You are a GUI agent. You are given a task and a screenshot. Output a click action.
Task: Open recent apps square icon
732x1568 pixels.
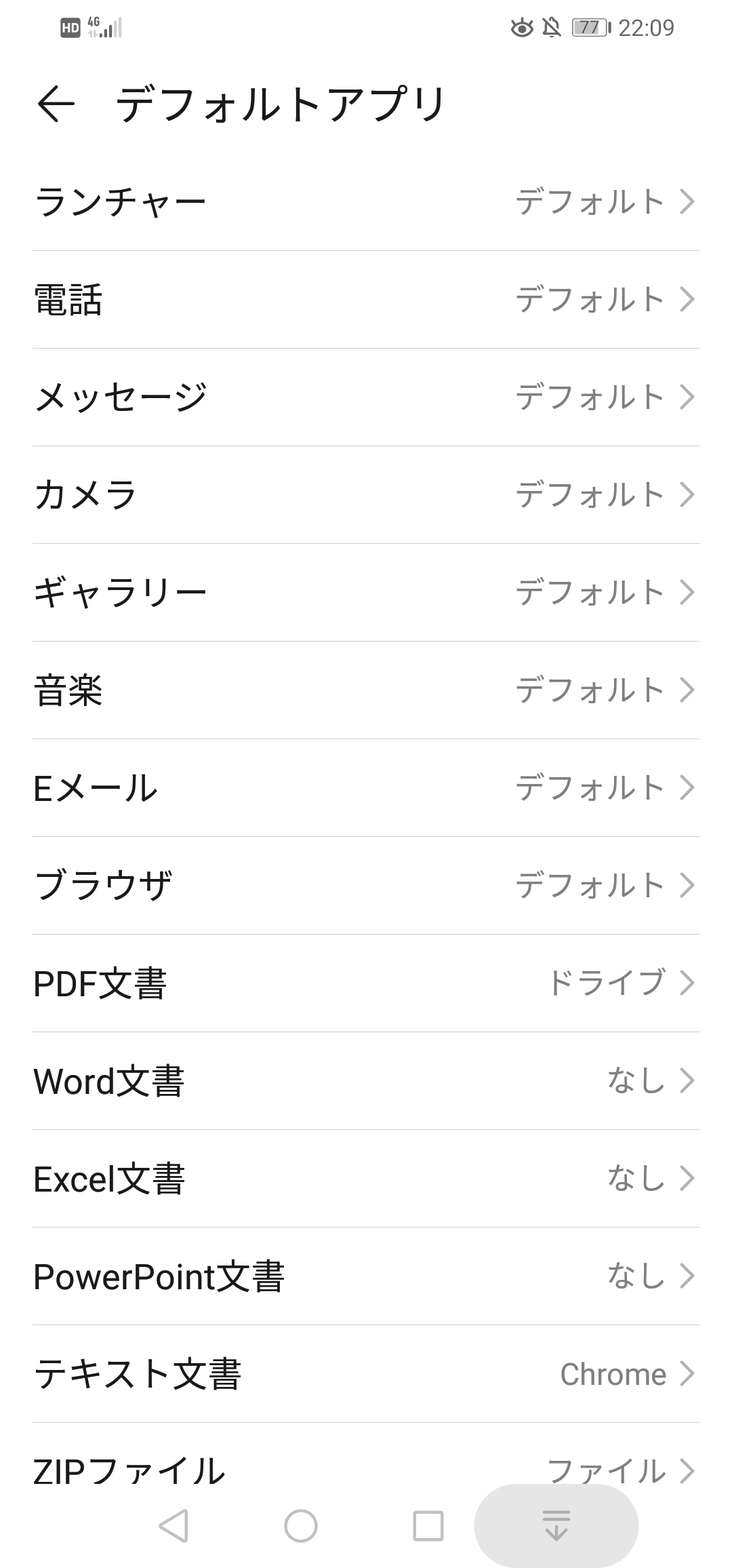pyautogui.click(x=428, y=1526)
